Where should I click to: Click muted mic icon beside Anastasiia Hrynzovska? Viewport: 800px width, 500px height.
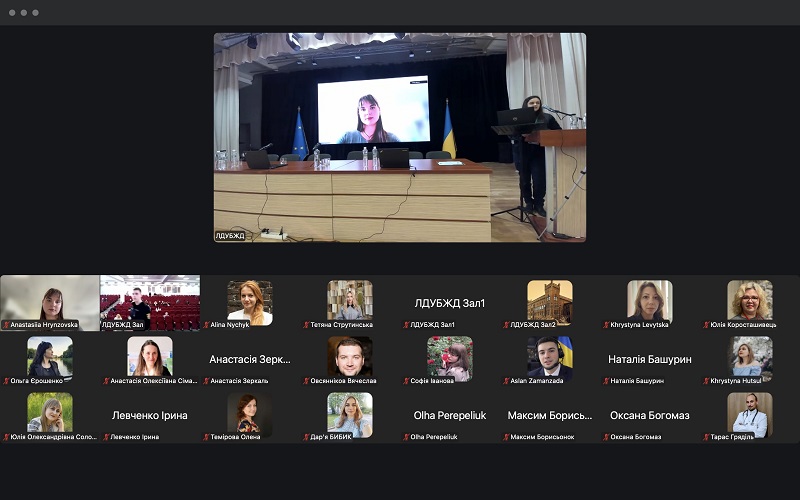tap(6, 325)
